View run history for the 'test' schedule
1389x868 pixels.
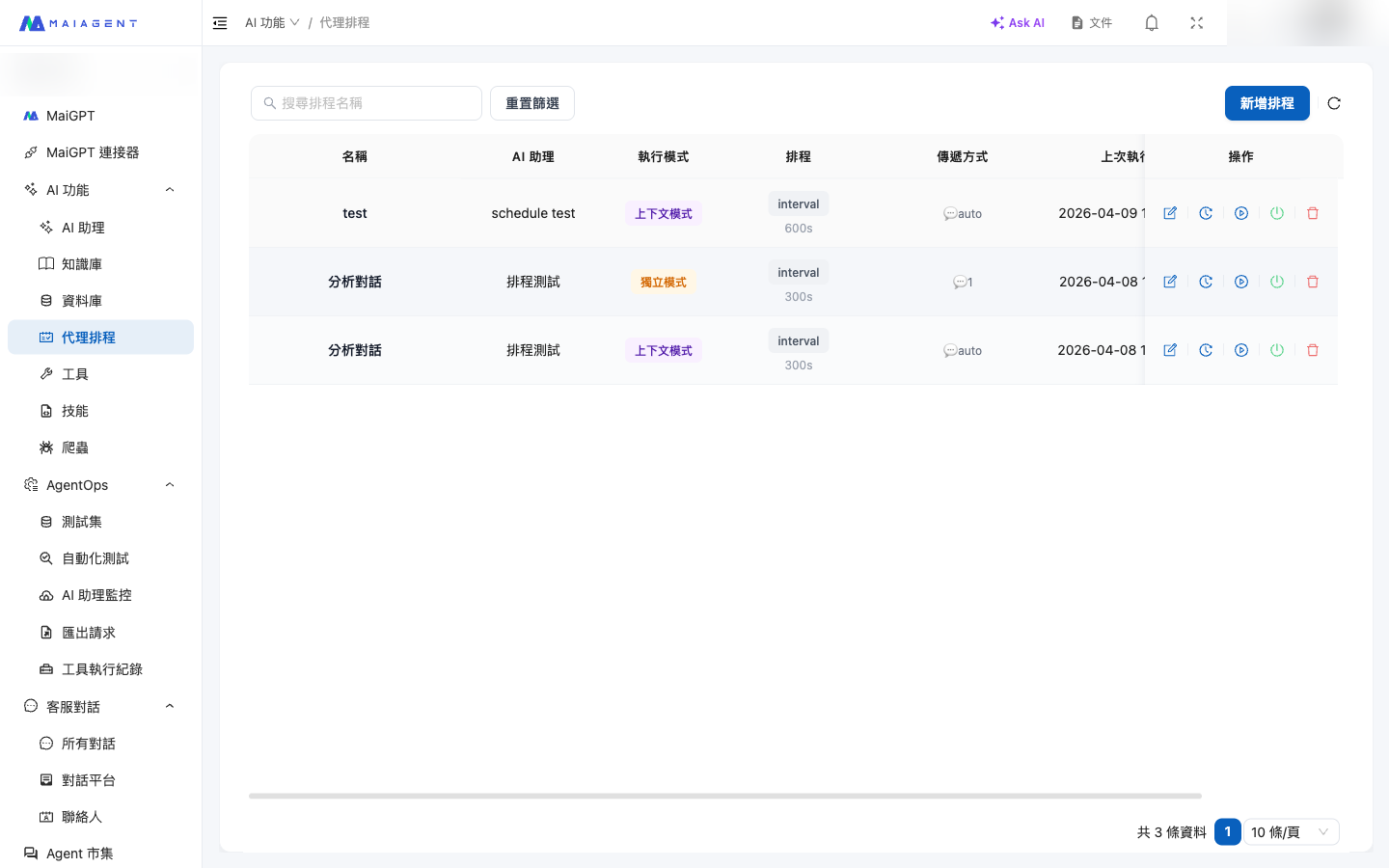tap(1206, 213)
